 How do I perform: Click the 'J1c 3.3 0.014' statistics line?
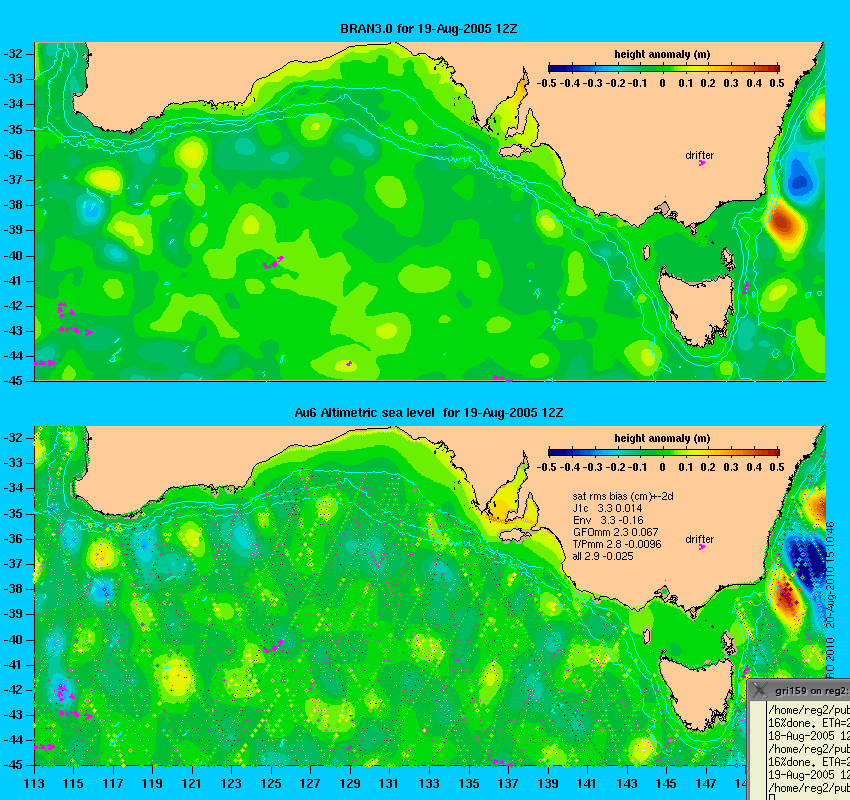pyautogui.click(x=607, y=508)
